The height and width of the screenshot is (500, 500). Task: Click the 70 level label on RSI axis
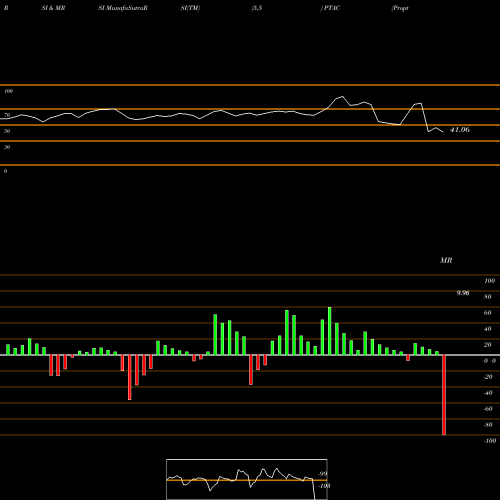pos(7,115)
